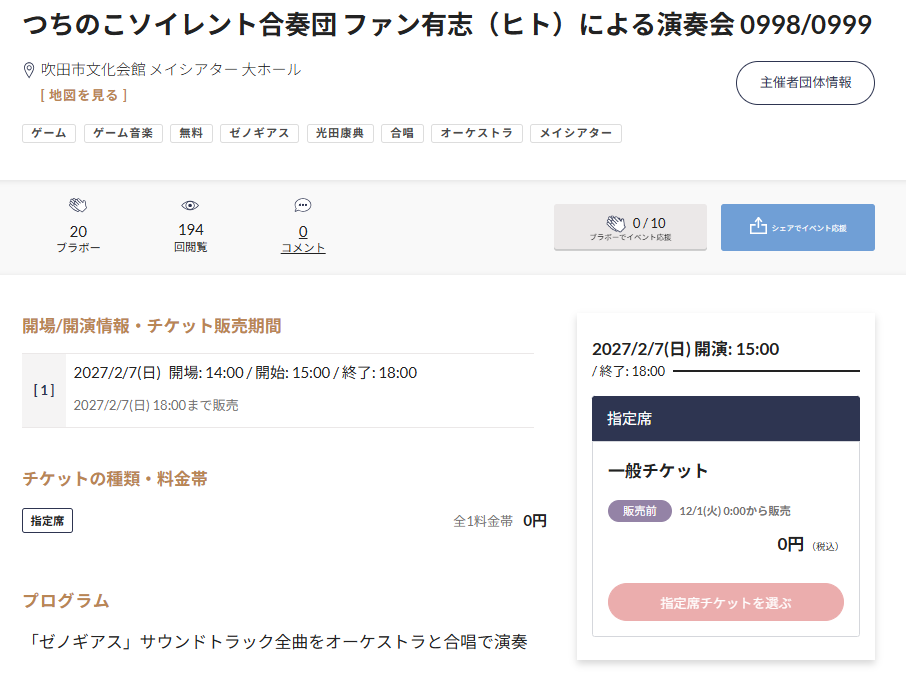
Task: Click the clapping icon in 0/10 bravo button
Action: point(616,223)
